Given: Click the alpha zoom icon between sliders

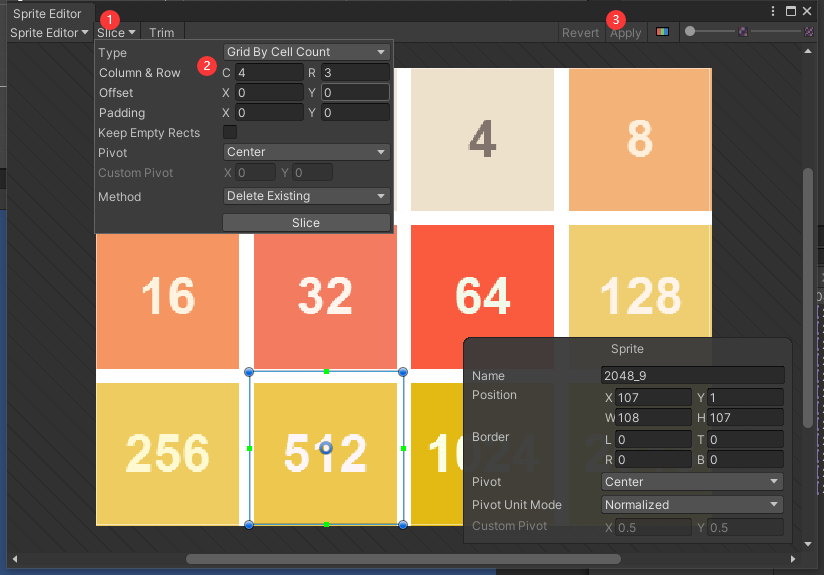Looking at the screenshot, I should [x=743, y=32].
